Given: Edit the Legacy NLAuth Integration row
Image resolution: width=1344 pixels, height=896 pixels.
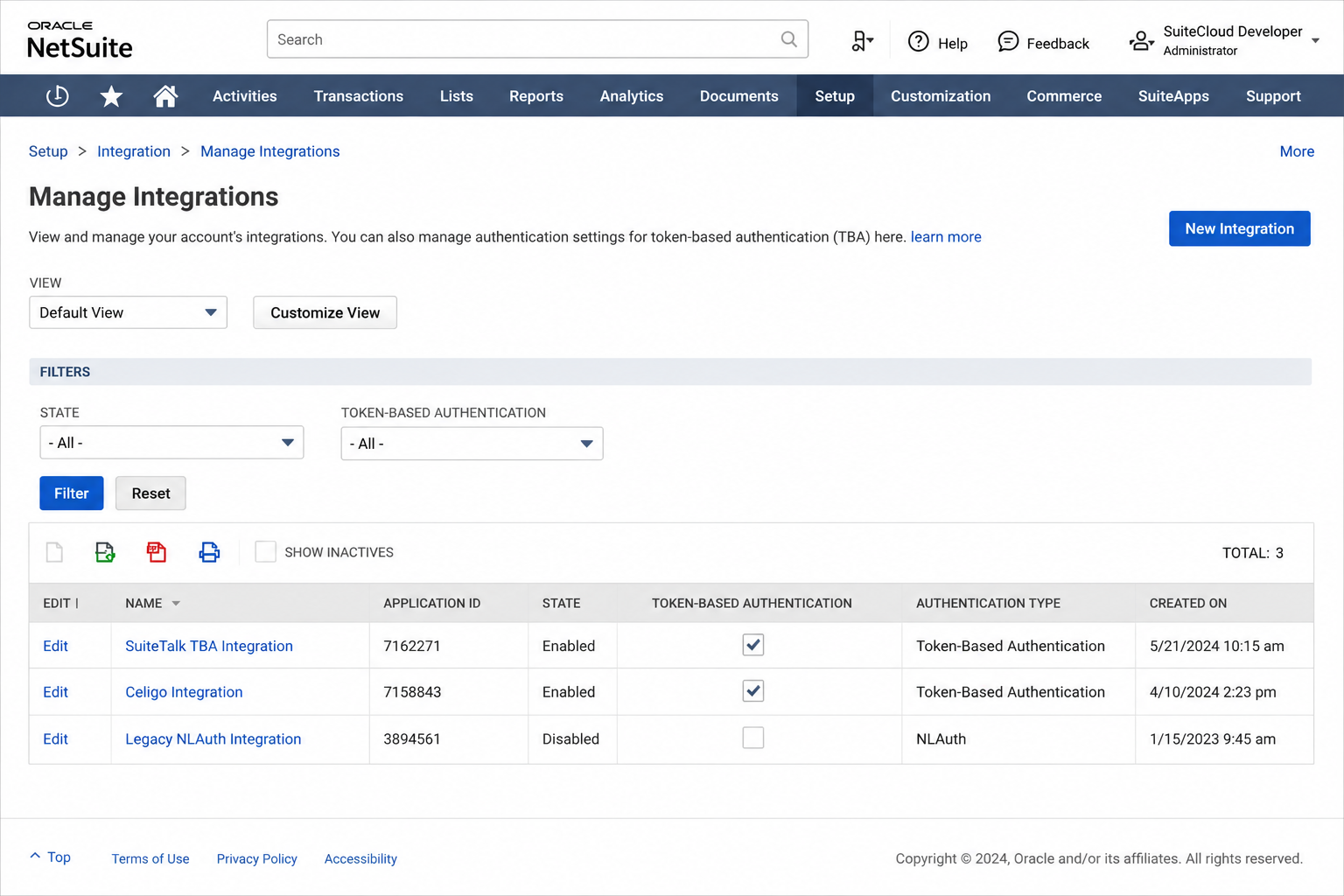Looking at the screenshot, I should (x=55, y=739).
